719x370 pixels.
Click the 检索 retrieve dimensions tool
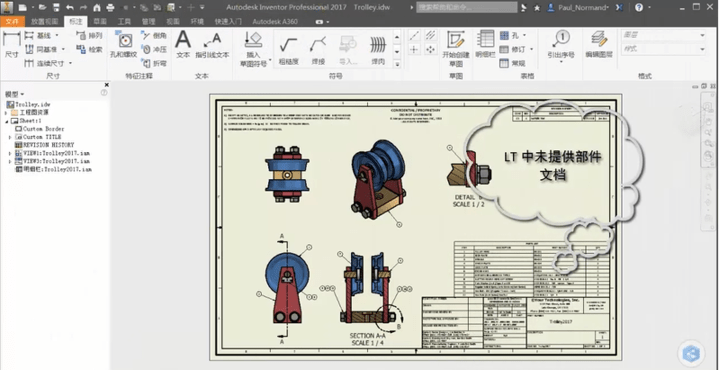89,49
